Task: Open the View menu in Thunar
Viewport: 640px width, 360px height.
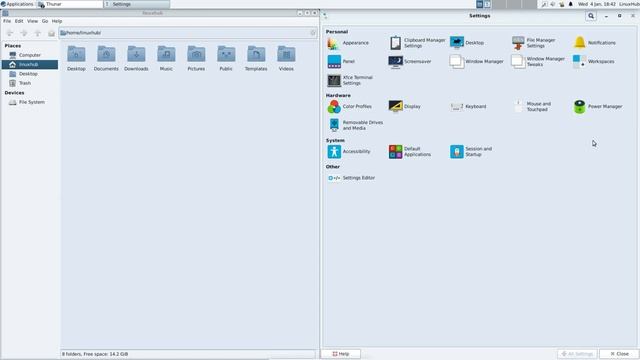Action: (x=32, y=21)
